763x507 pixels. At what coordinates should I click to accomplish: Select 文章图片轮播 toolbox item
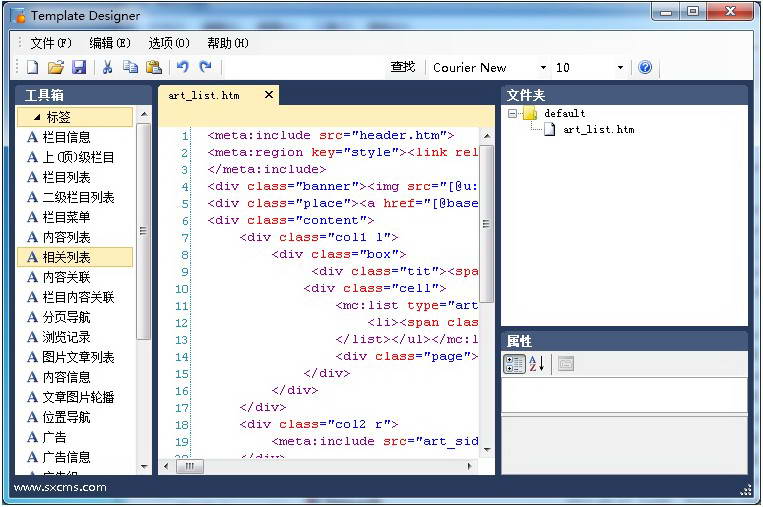pyautogui.click(x=74, y=397)
